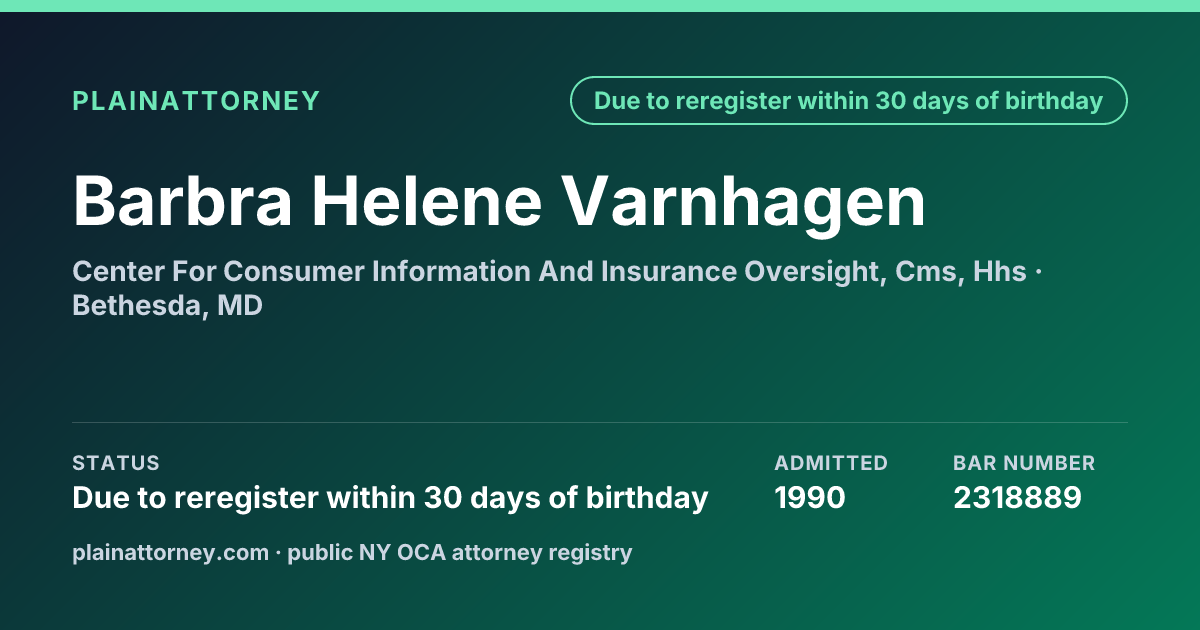Click the PLAINATTORNEY brand logo text
The width and height of the screenshot is (1200, 630).
(196, 101)
